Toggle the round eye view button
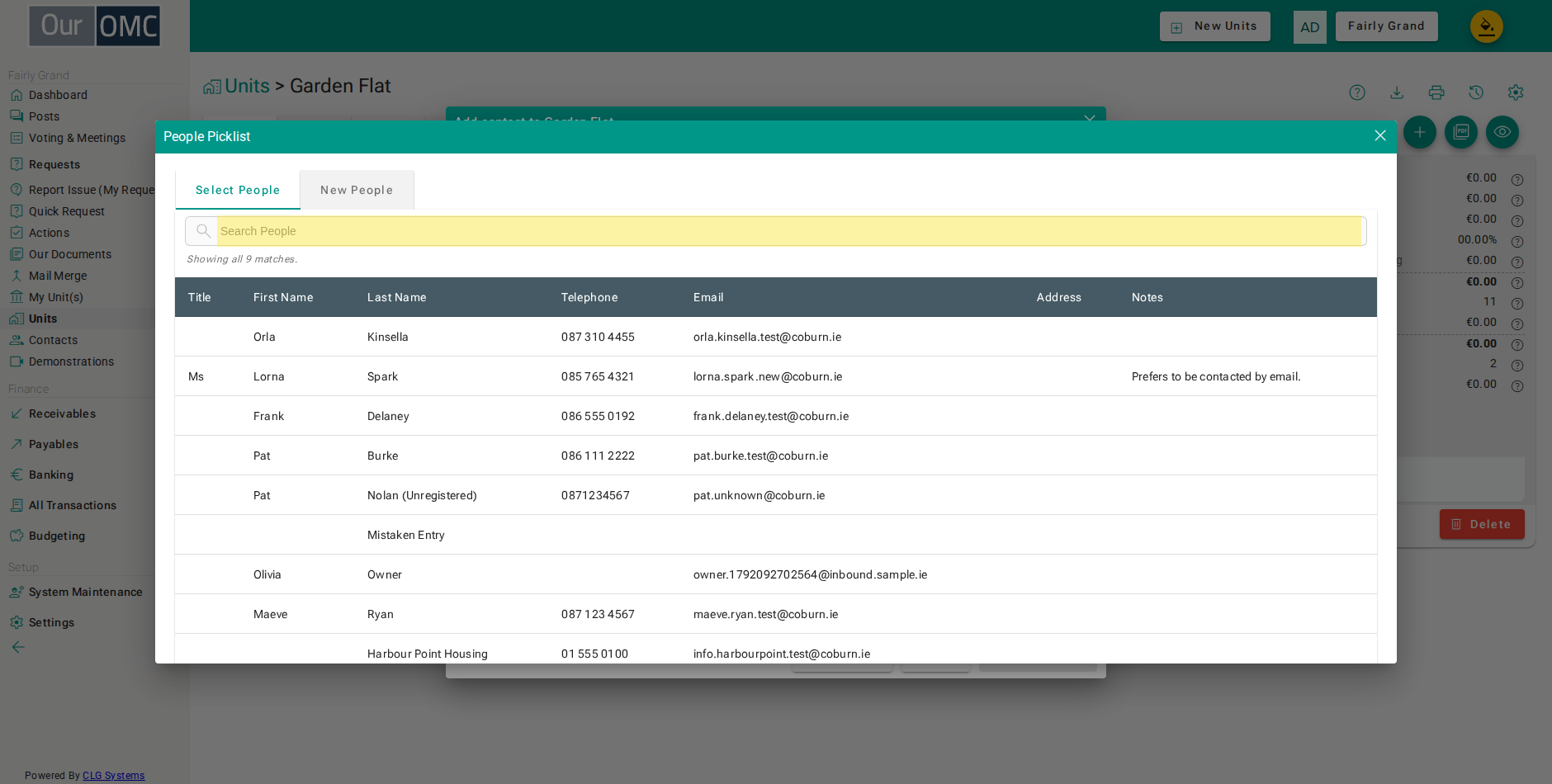The image size is (1552, 784). click(x=1502, y=132)
